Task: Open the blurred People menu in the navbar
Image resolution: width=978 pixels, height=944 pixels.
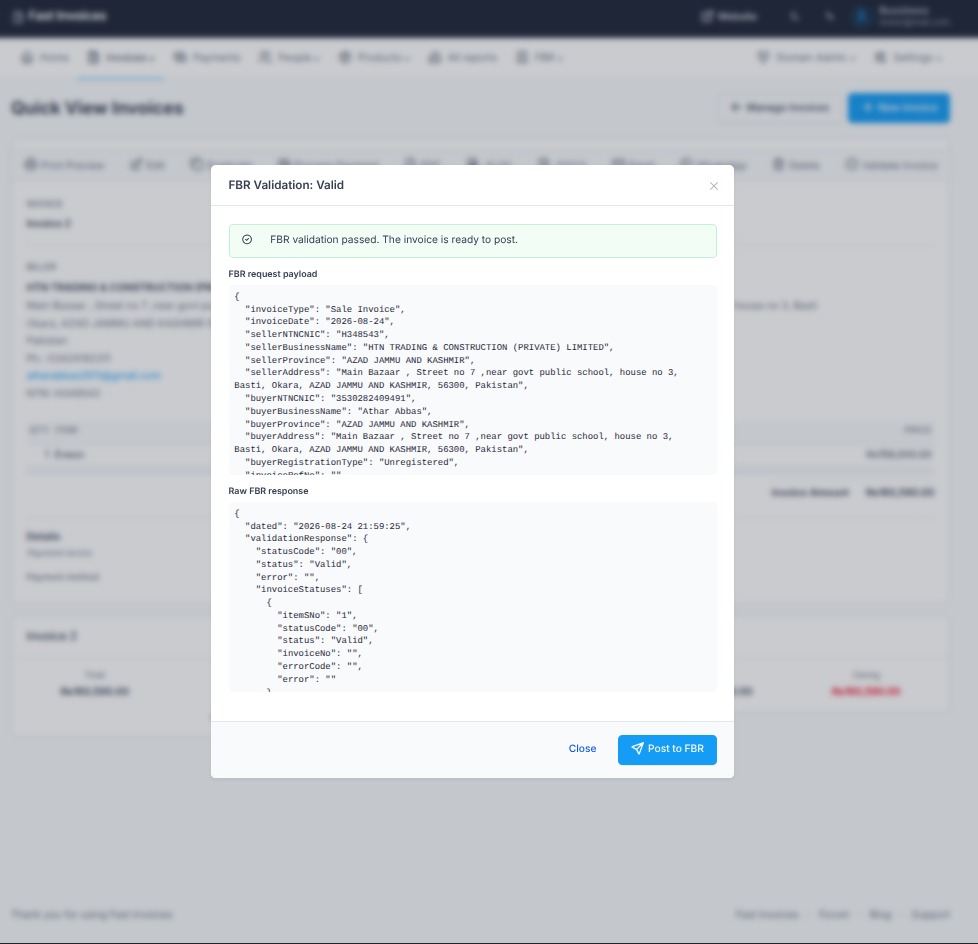Action: pos(290,58)
